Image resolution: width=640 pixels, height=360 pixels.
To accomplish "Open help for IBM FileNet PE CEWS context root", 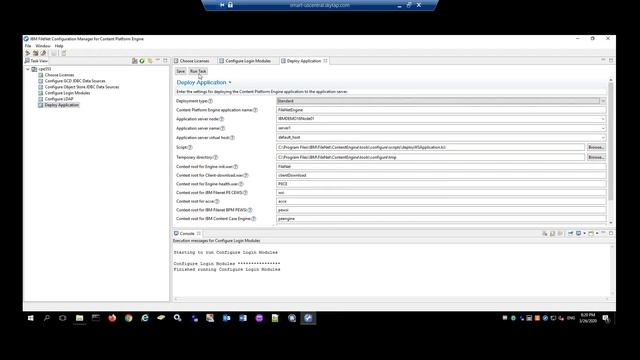I will [245, 193].
